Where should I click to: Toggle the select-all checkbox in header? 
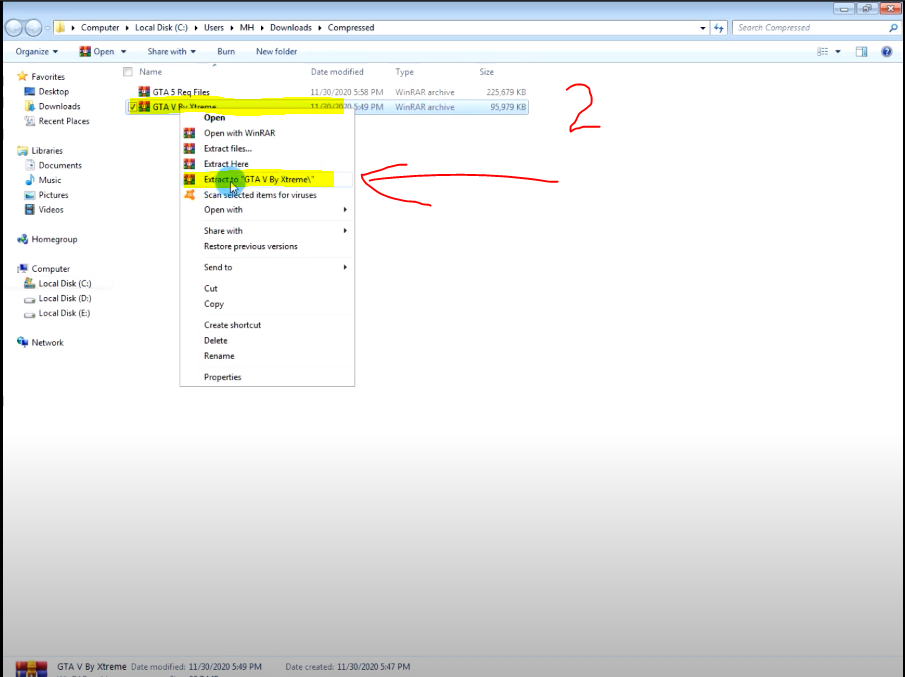[x=128, y=72]
